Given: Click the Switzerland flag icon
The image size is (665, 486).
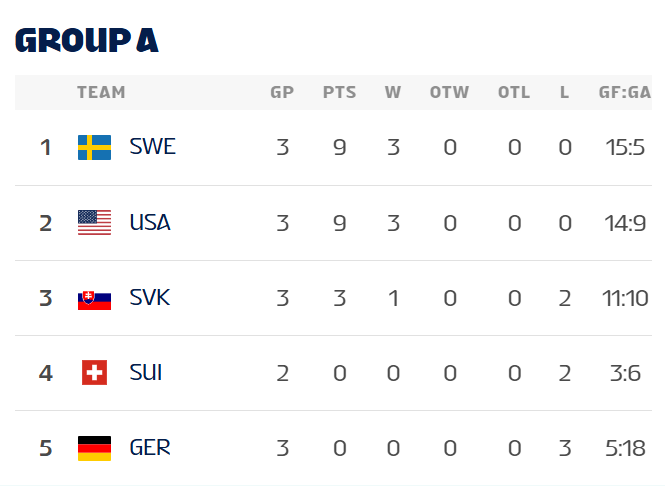Looking at the screenshot, I should (94, 373).
